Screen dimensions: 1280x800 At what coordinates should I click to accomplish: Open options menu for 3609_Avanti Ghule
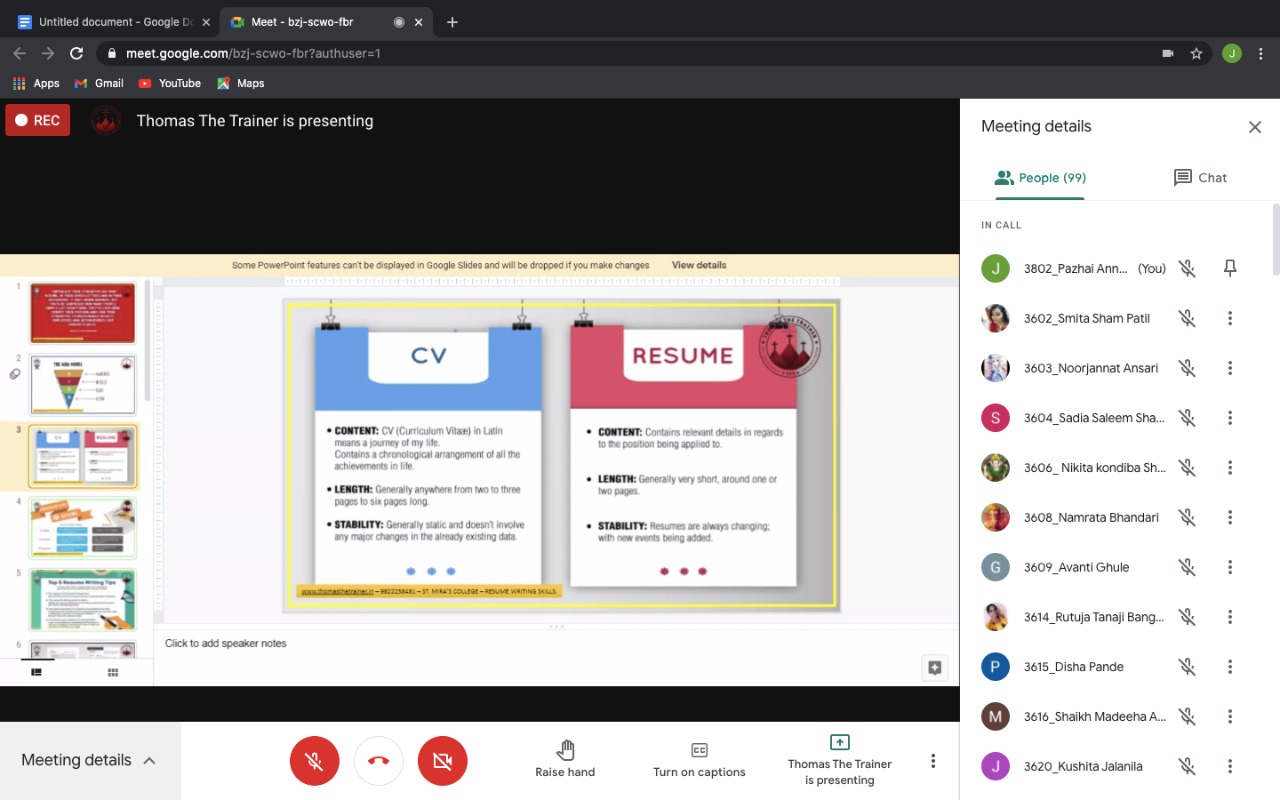click(1230, 567)
